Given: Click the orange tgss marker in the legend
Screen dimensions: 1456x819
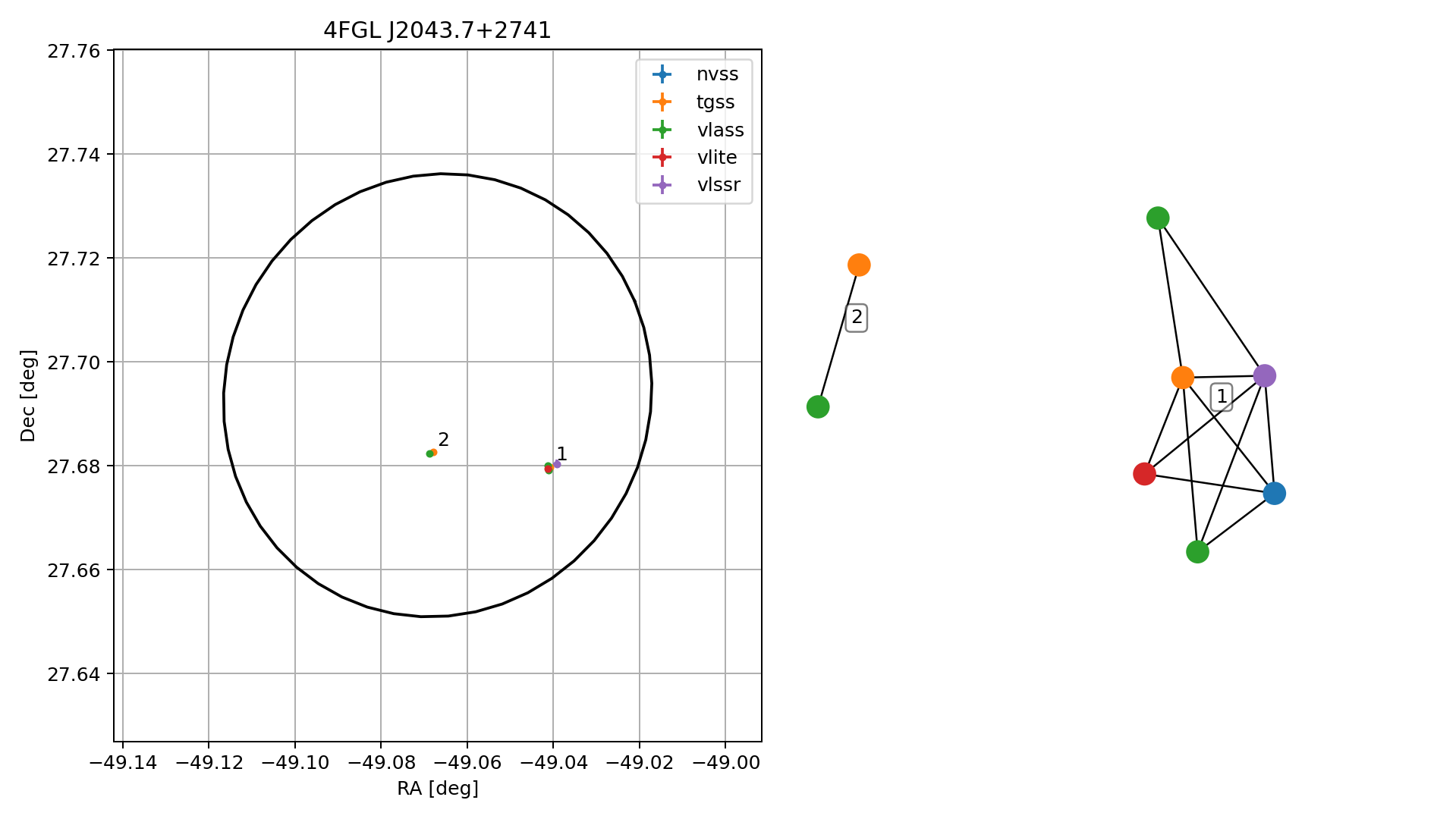Looking at the screenshot, I should click(x=662, y=102).
